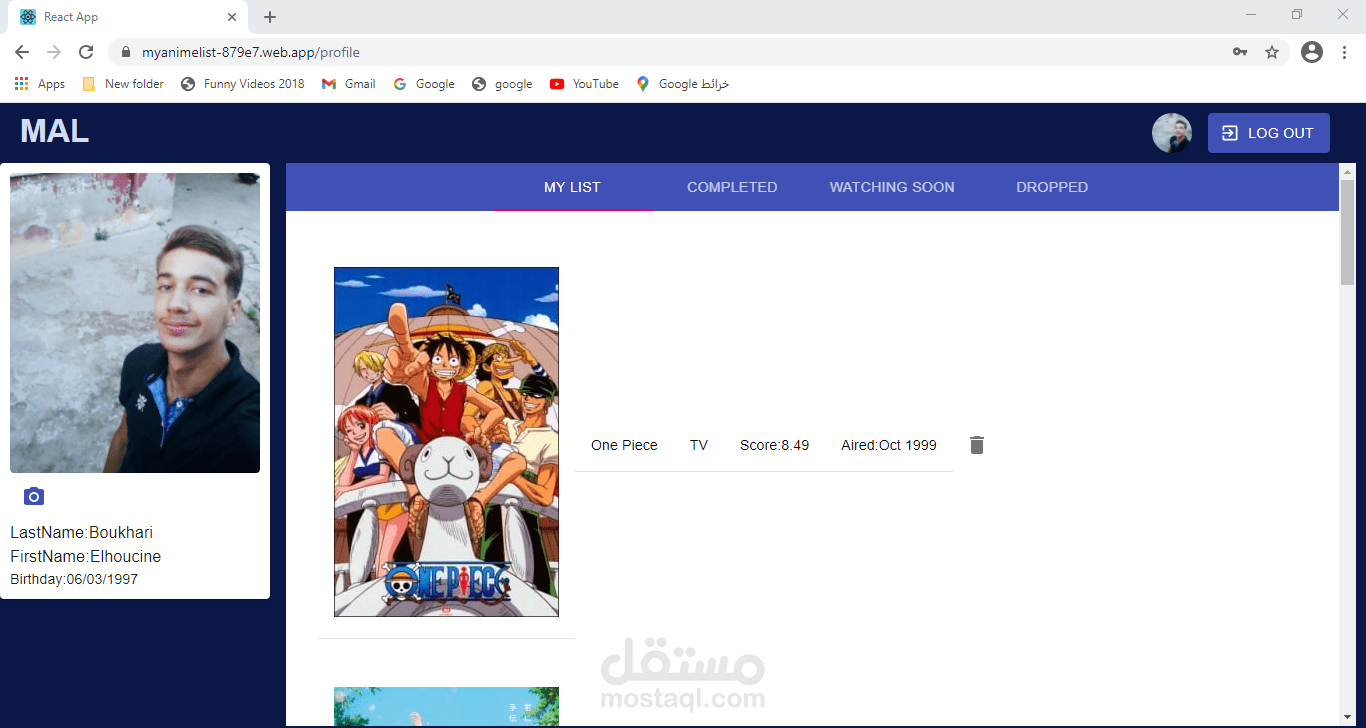
Task: Open the Apps bookmark
Action: click(40, 84)
